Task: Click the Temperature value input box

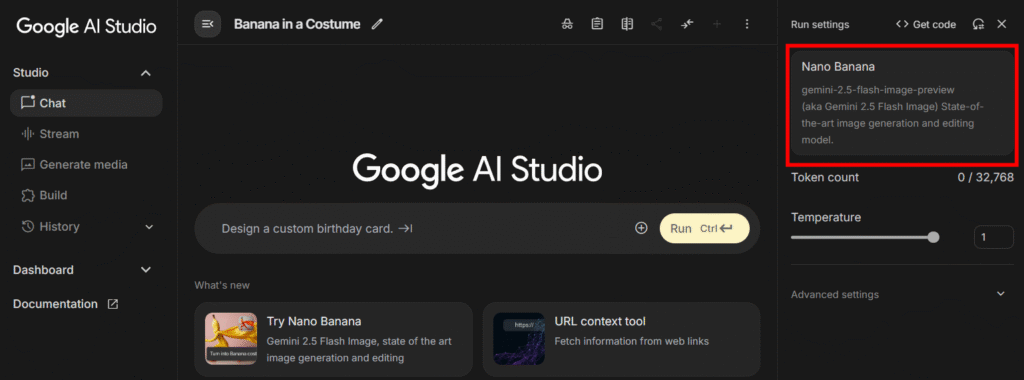Action: (993, 237)
